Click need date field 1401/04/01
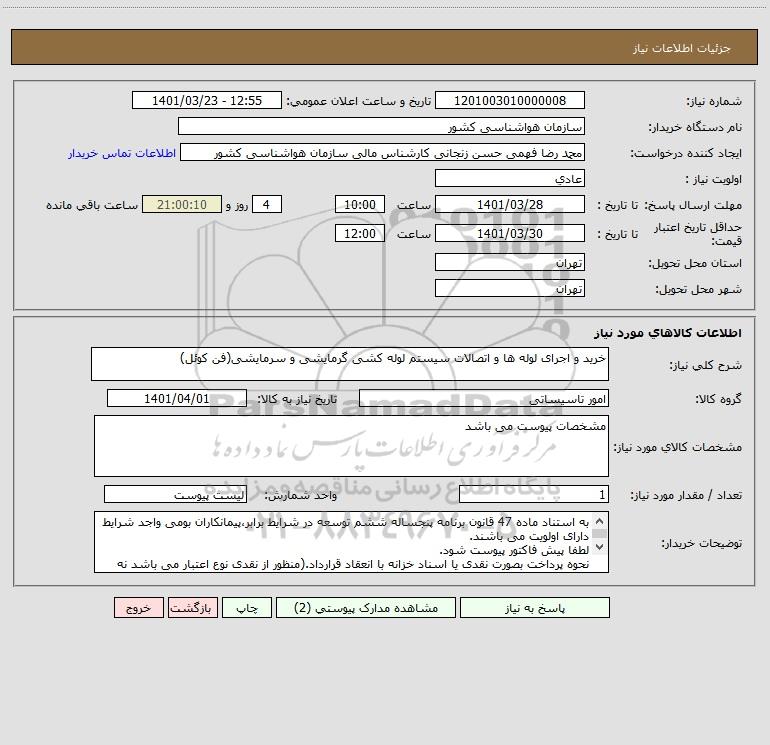Viewport: 770px width, 745px height. (x=177, y=398)
